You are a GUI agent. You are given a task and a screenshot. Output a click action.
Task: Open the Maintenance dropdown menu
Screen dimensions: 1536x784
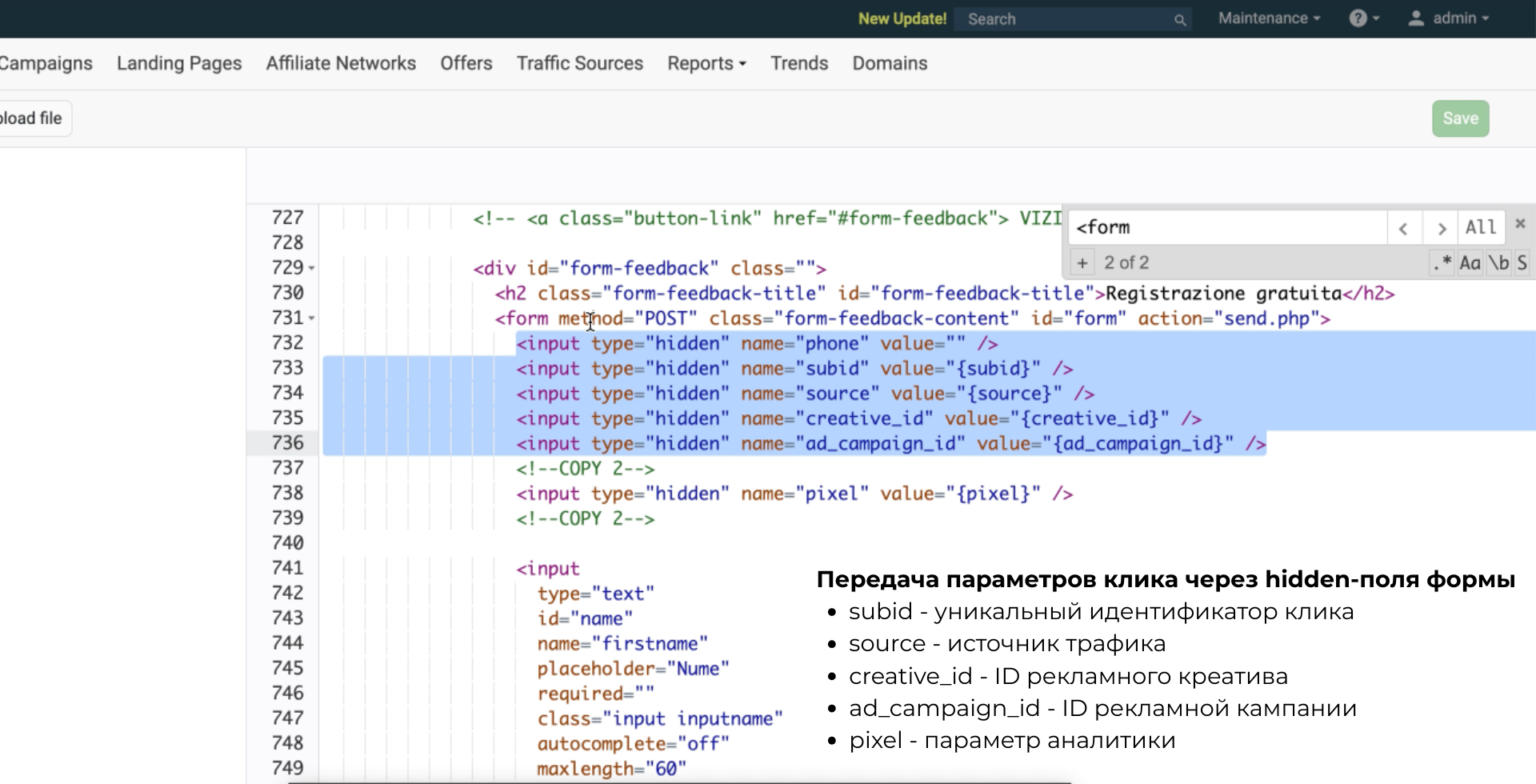point(1269,18)
